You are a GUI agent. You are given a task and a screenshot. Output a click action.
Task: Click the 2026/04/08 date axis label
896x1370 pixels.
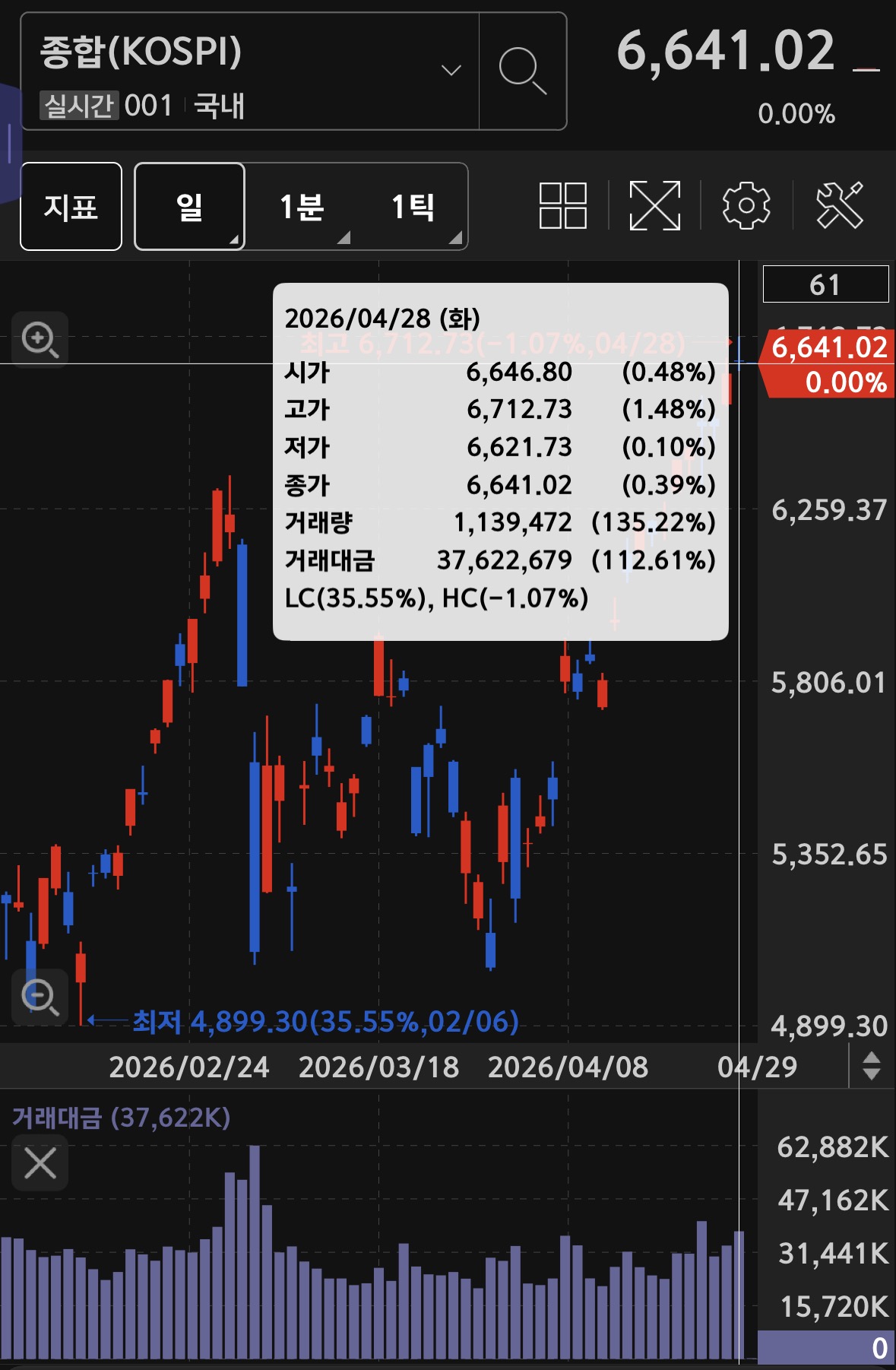click(568, 1067)
